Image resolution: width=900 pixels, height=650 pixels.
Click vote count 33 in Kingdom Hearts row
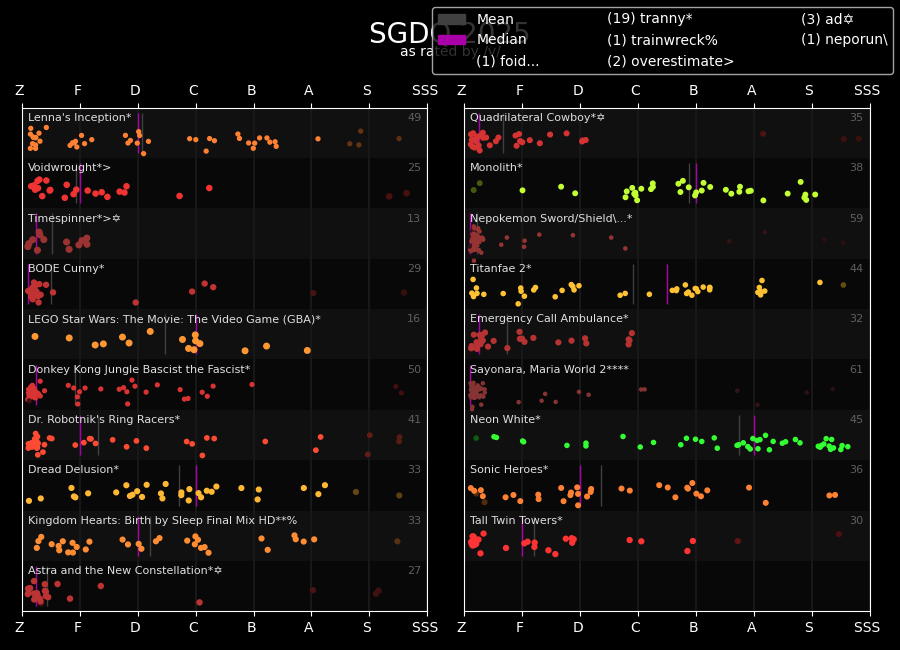click(x=414, y=520)
